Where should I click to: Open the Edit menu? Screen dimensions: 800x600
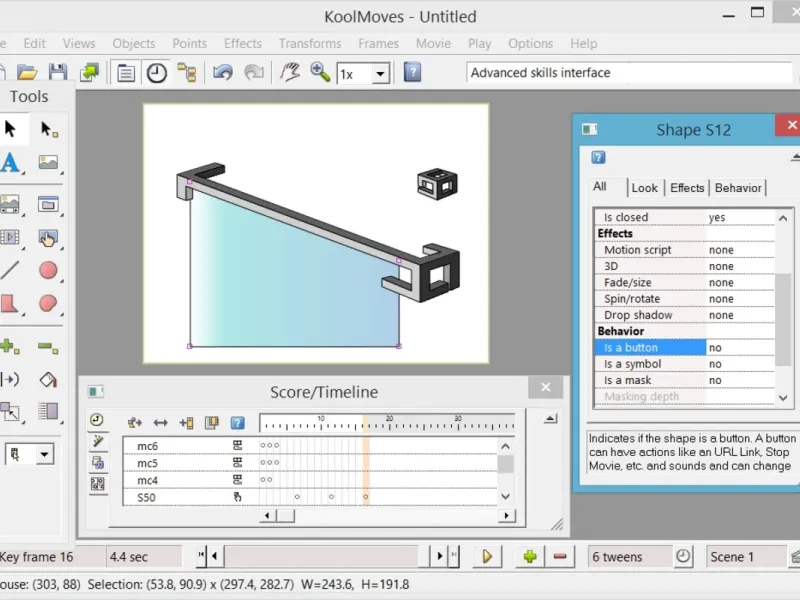(34, 43)
